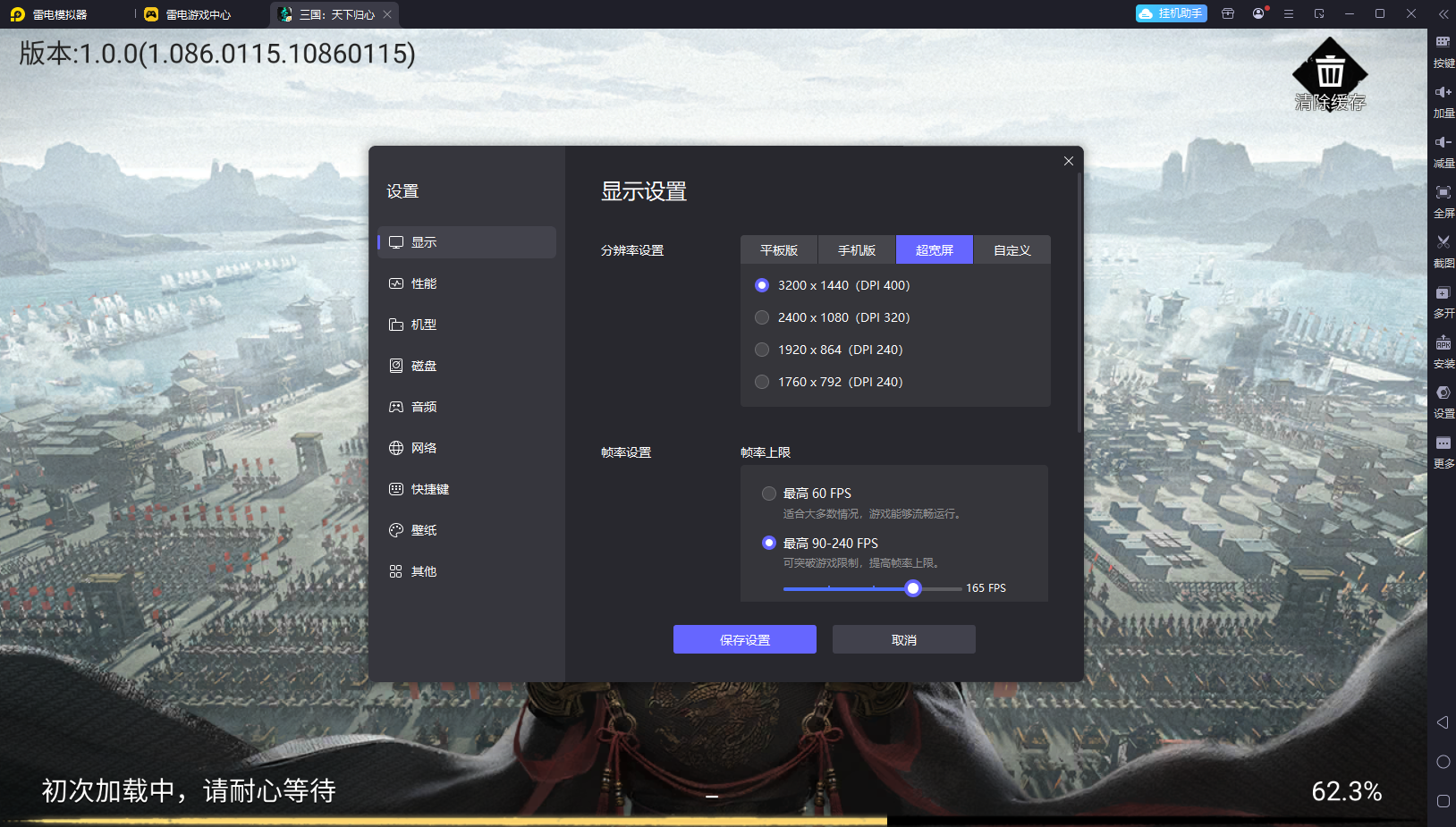This screenshot has height=827, width=1456.
Task: Open the 网络 settings section
Action: click(467, 448)
